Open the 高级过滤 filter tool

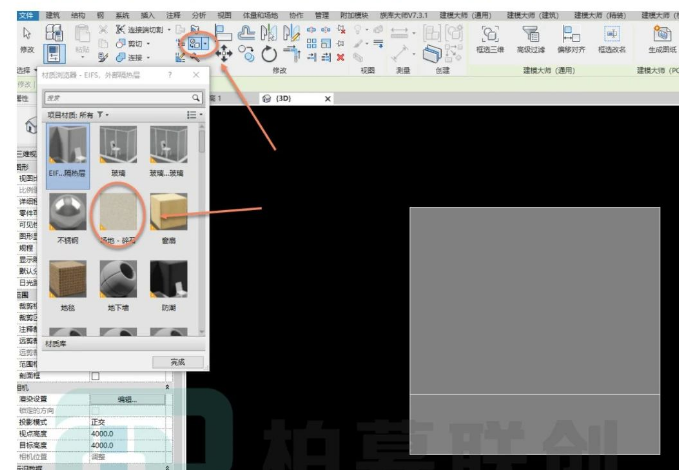click(x=531, y=39)
